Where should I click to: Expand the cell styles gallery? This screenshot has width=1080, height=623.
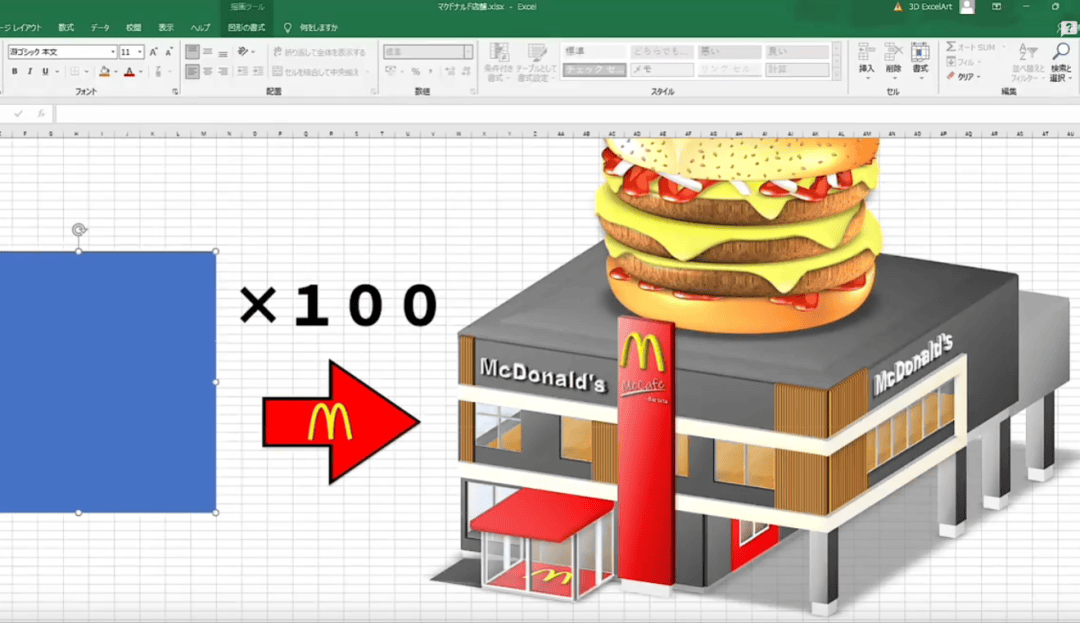pos(836,76)
